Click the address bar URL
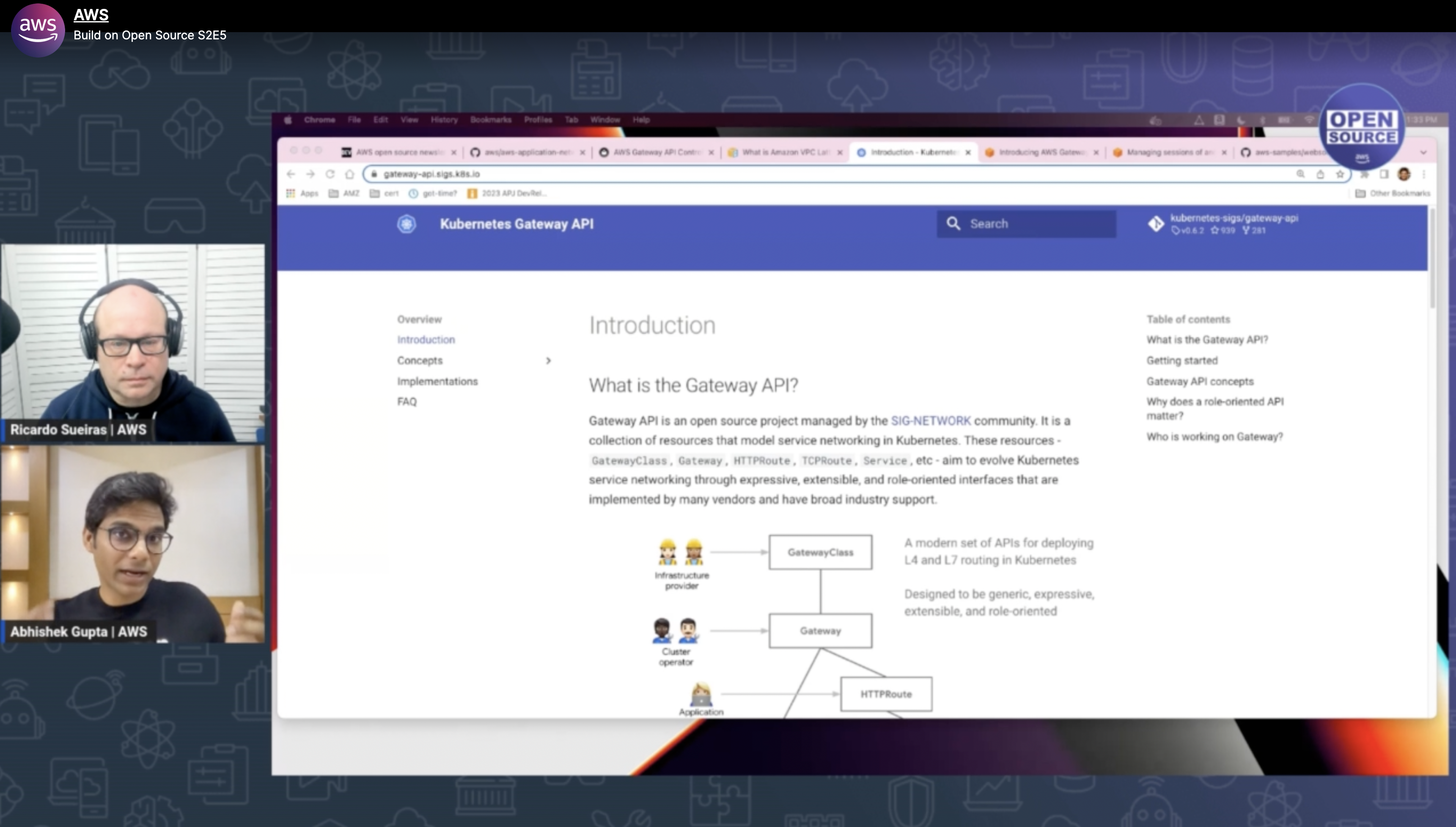The image size is (1456, 827). (431, 174)
